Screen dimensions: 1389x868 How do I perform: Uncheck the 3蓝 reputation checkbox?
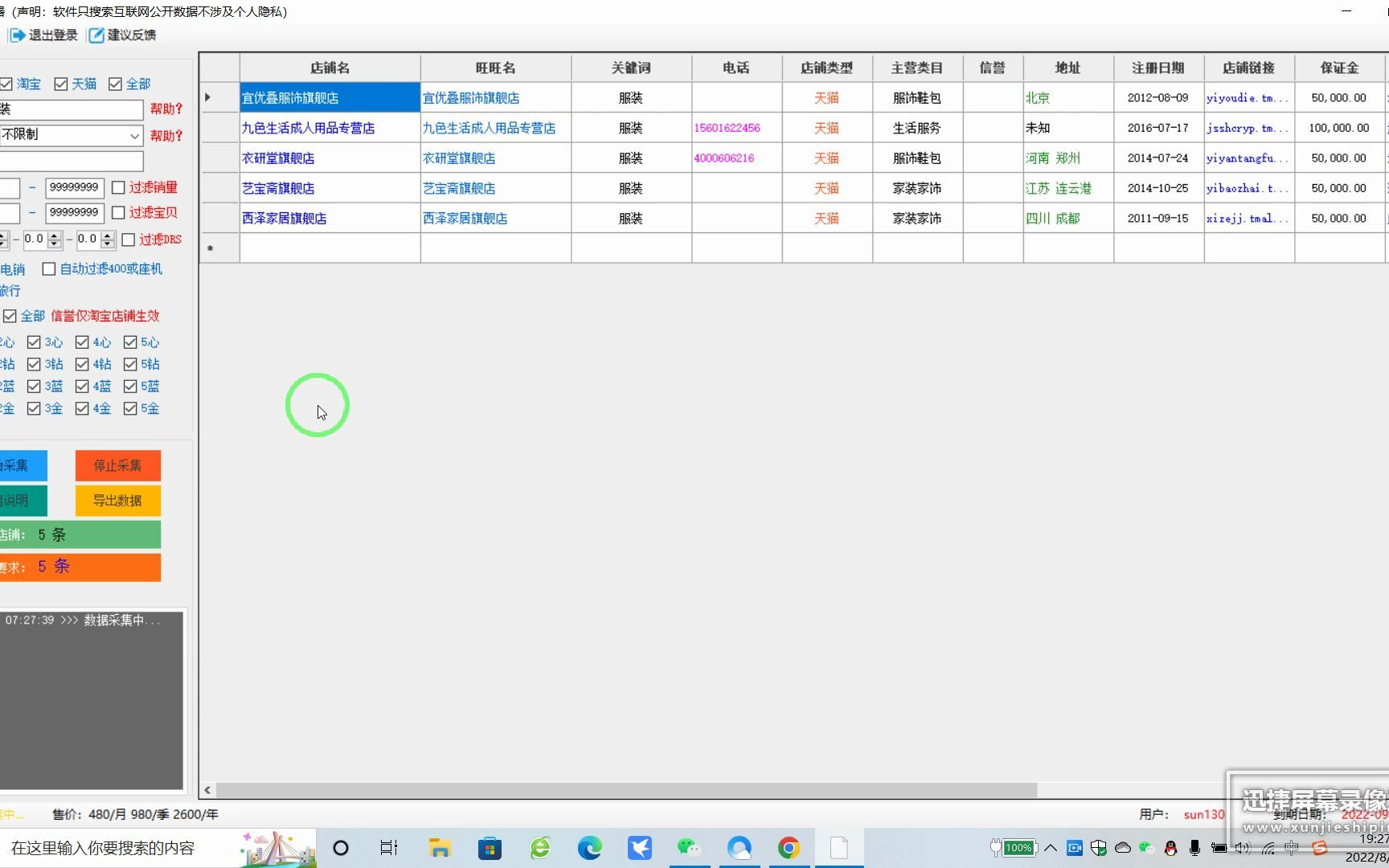point(34,387)
